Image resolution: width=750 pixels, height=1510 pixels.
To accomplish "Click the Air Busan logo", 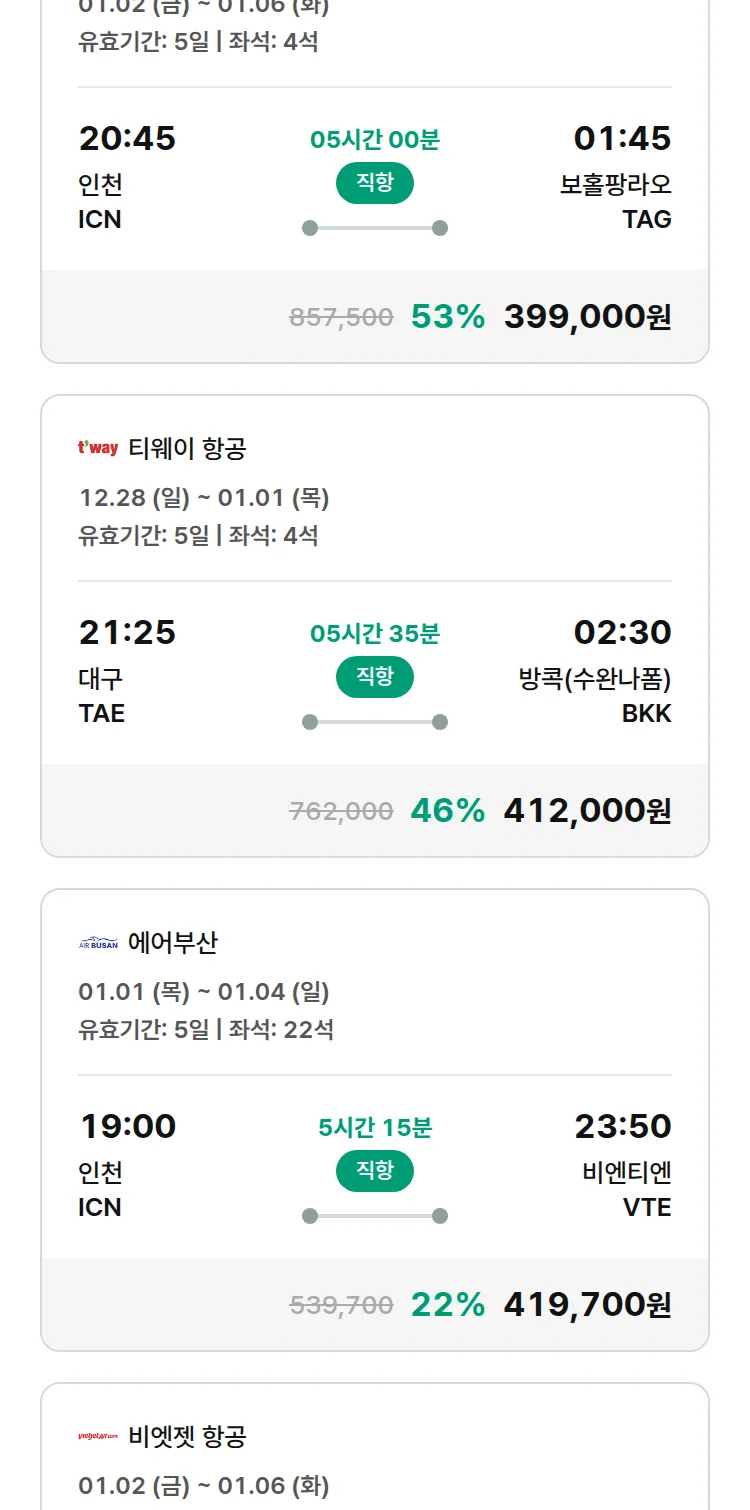I will coord(98,943).
